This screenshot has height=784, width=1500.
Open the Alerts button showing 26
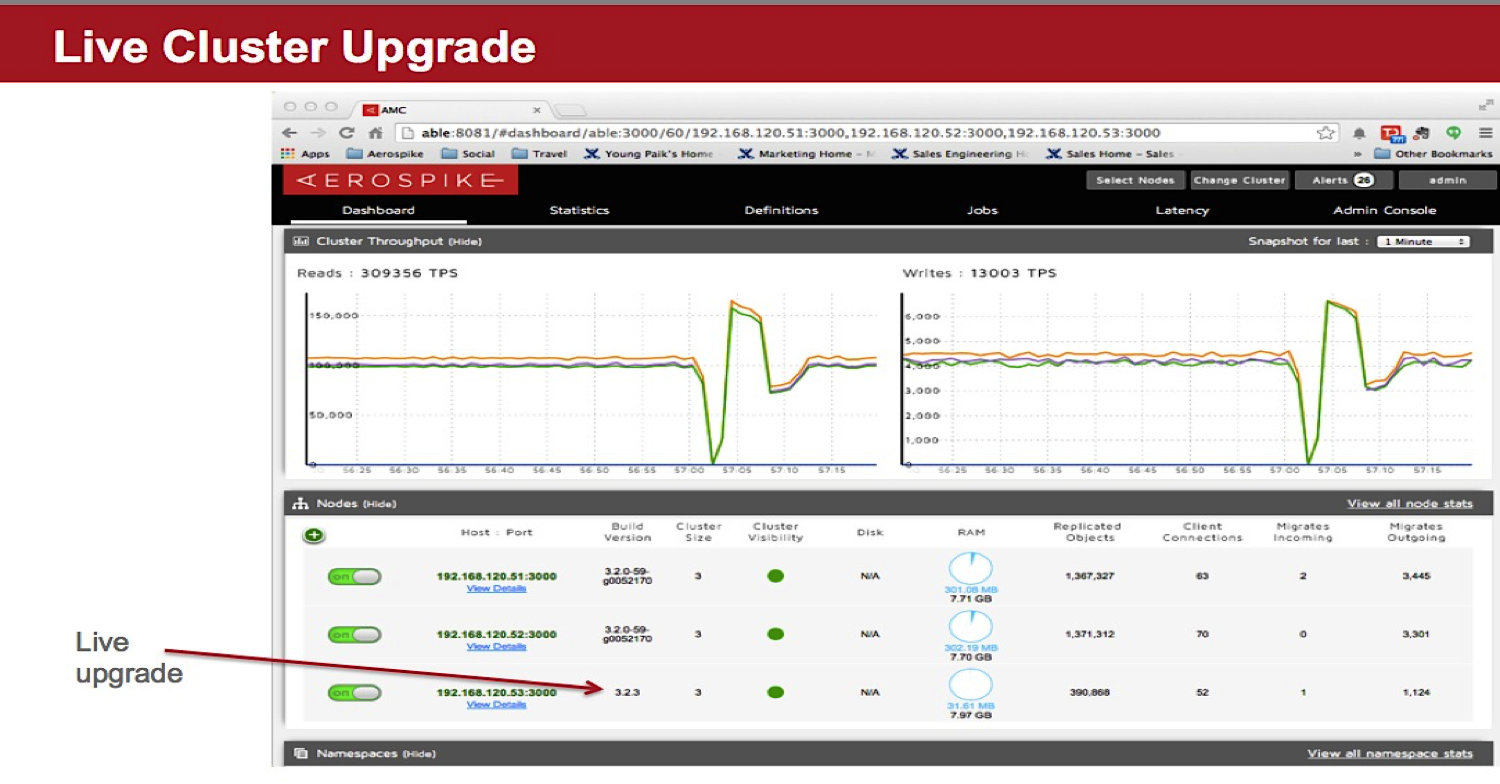(1344, 180)
